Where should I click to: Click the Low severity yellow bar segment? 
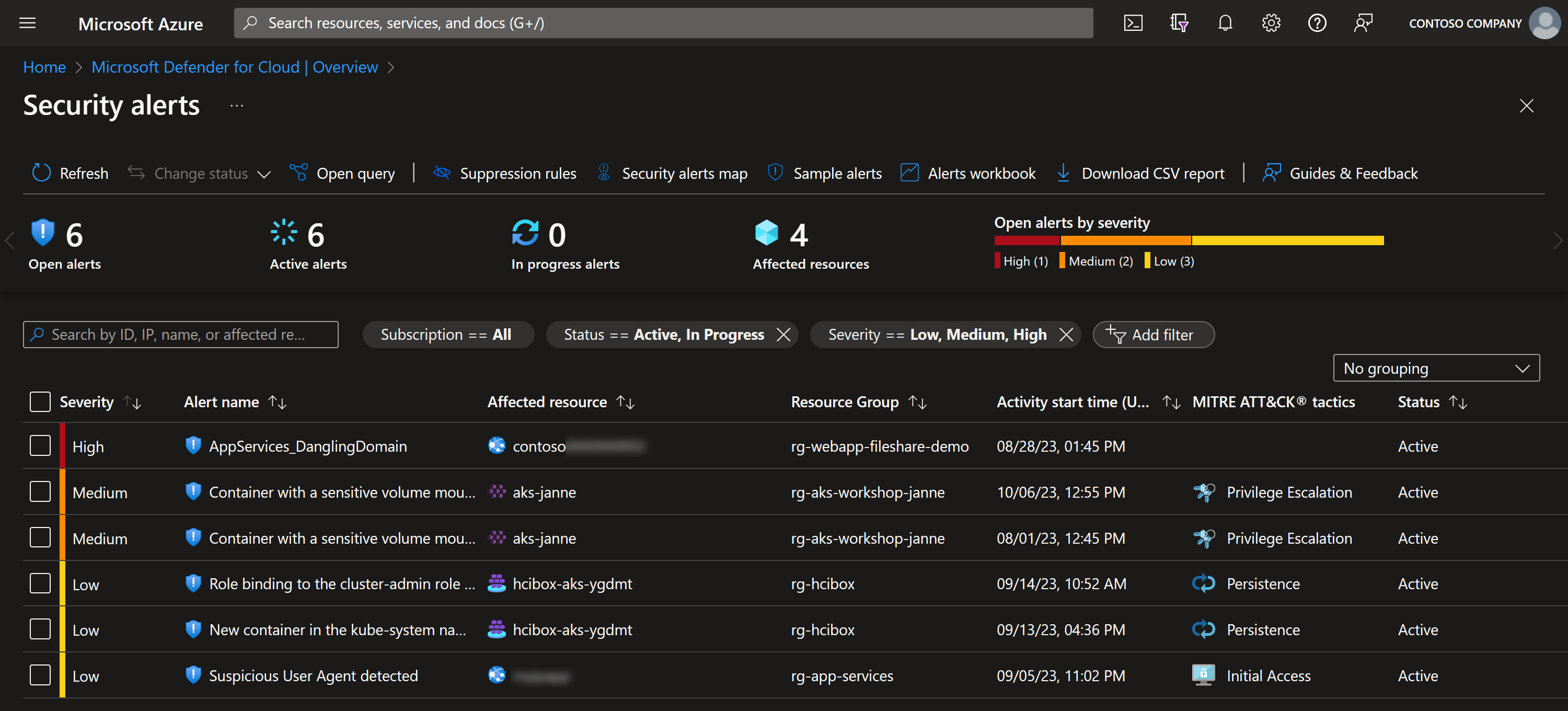1288,240
